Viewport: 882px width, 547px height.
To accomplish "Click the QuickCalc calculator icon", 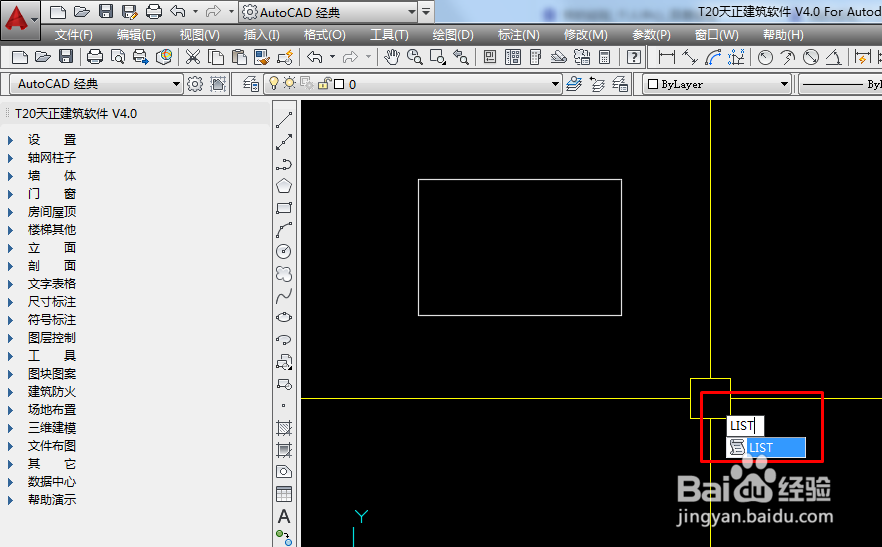I will click(604, 57).
